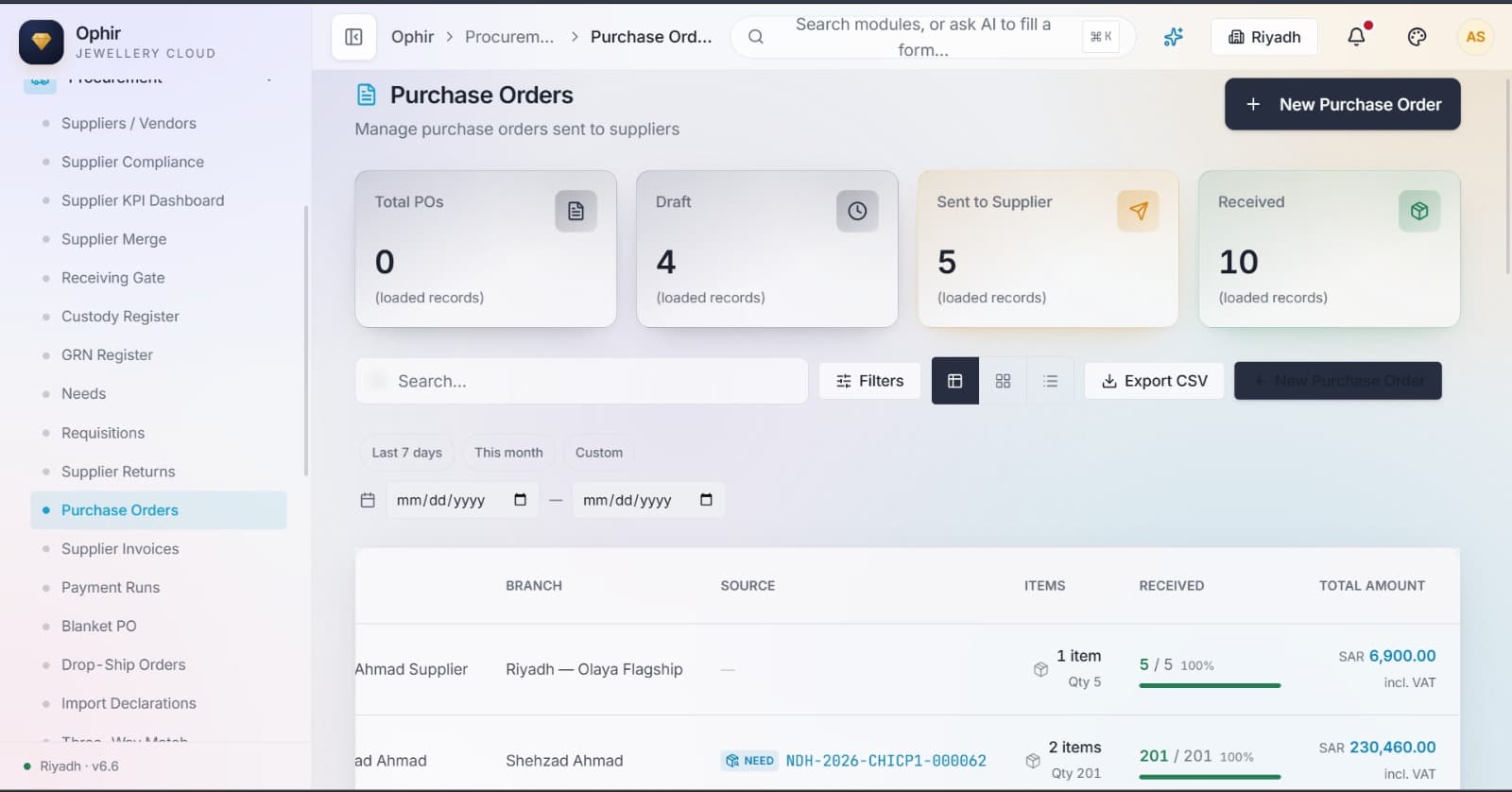Click the SAR 6,900.00 total amount

1386,656
